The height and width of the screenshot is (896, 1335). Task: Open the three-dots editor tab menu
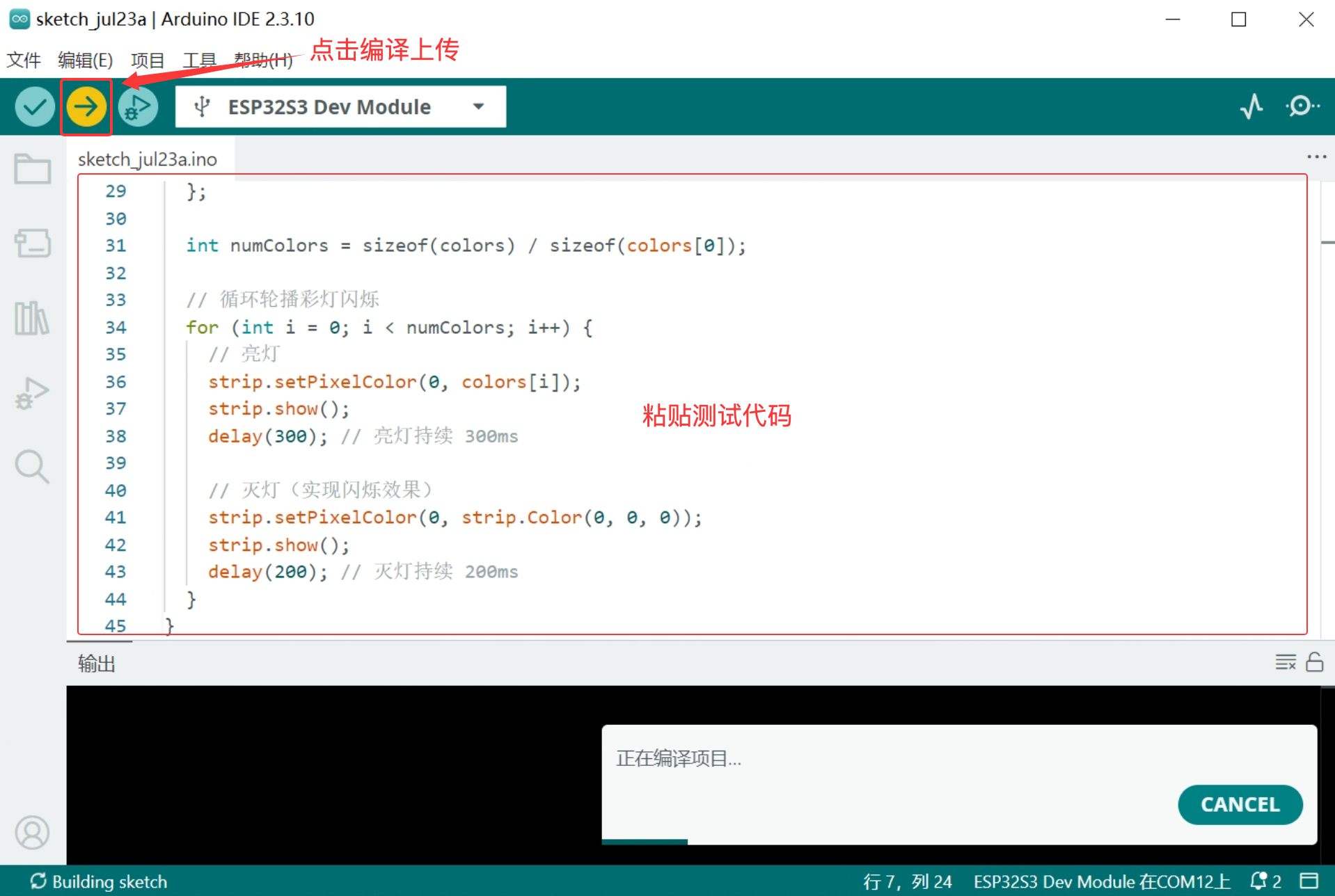pyautogui.click(x=1316, y=157)
